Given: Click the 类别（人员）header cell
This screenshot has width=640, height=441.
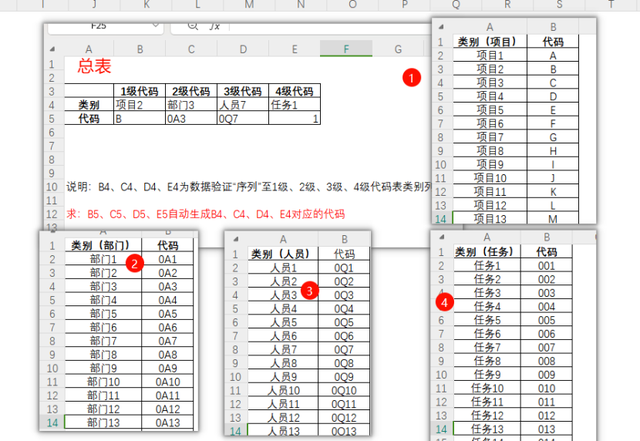Looking at the screenshot, I should tap(283, 254).
